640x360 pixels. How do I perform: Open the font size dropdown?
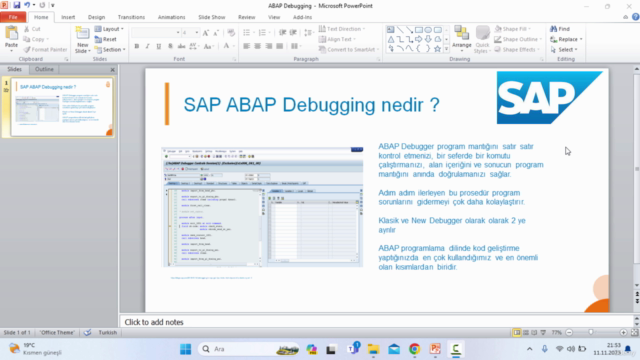click(x=197, y=33)
